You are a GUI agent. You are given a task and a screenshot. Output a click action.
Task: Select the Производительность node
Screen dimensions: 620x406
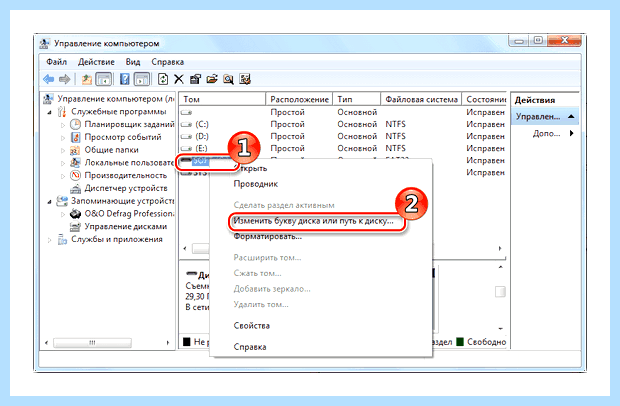tap(126, 175)
